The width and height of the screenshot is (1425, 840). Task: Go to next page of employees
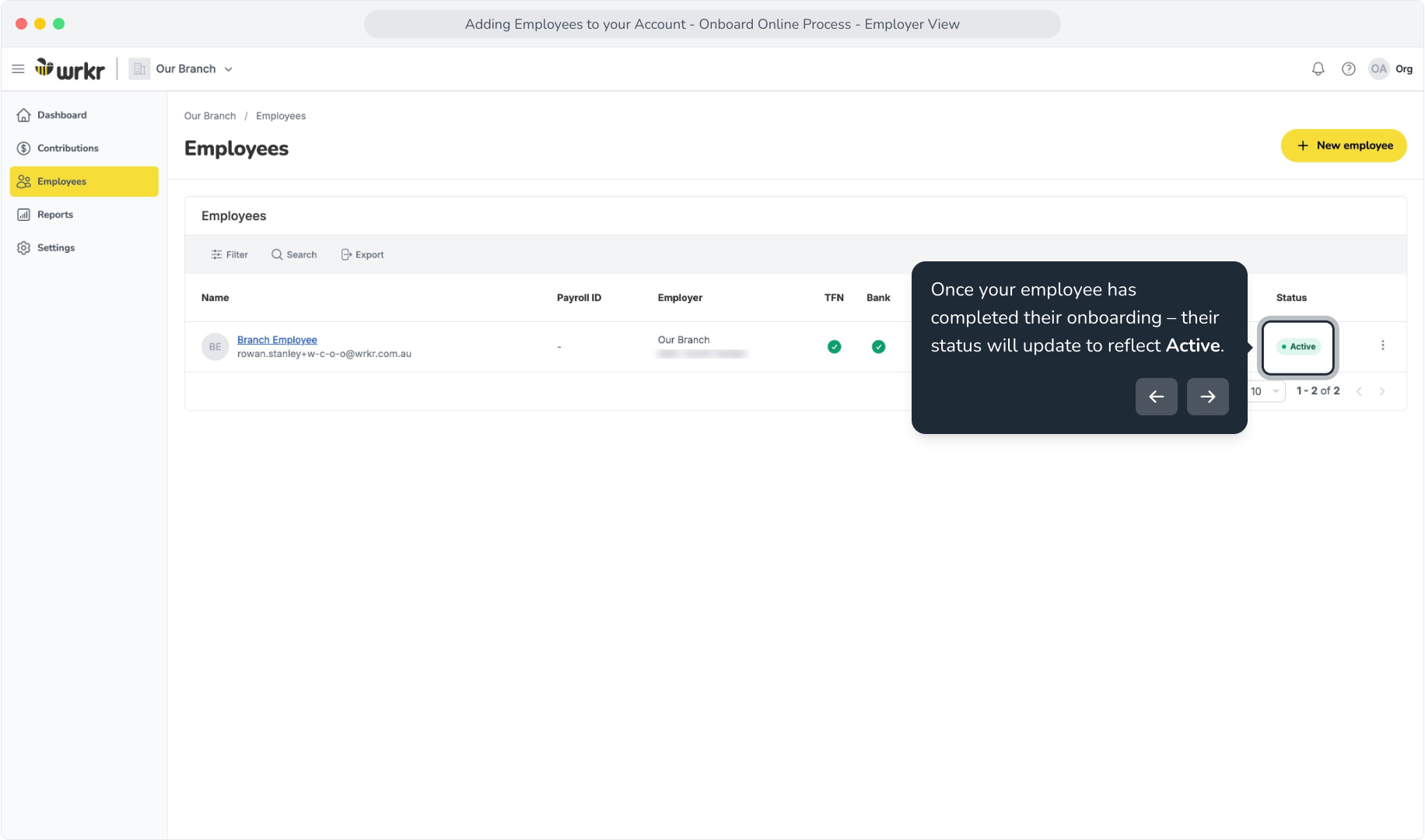click(x=1382, y=391)
